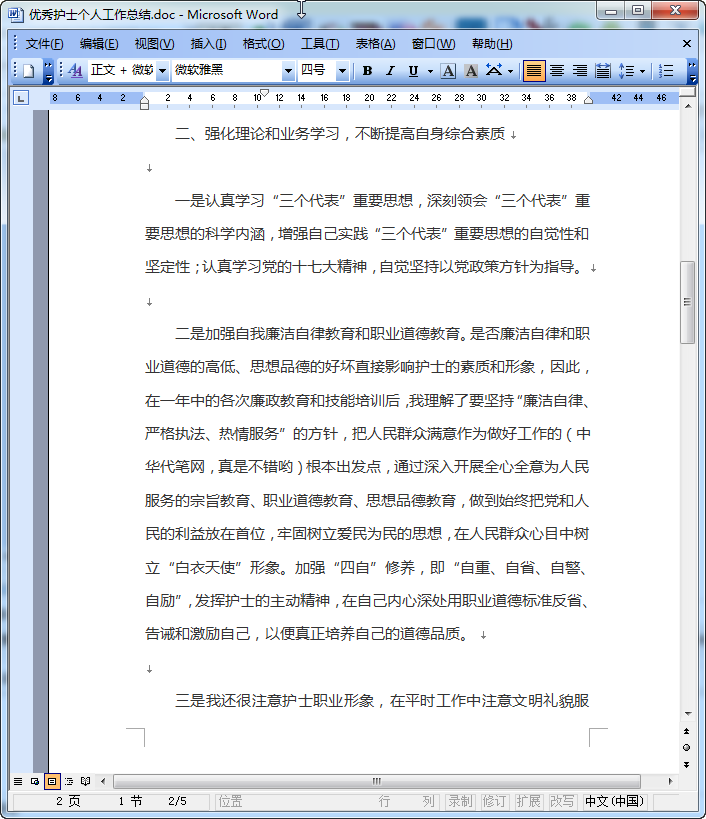The image size is (706, 819).
Task: Apply numbered list formatting
Action: (666, 71)
